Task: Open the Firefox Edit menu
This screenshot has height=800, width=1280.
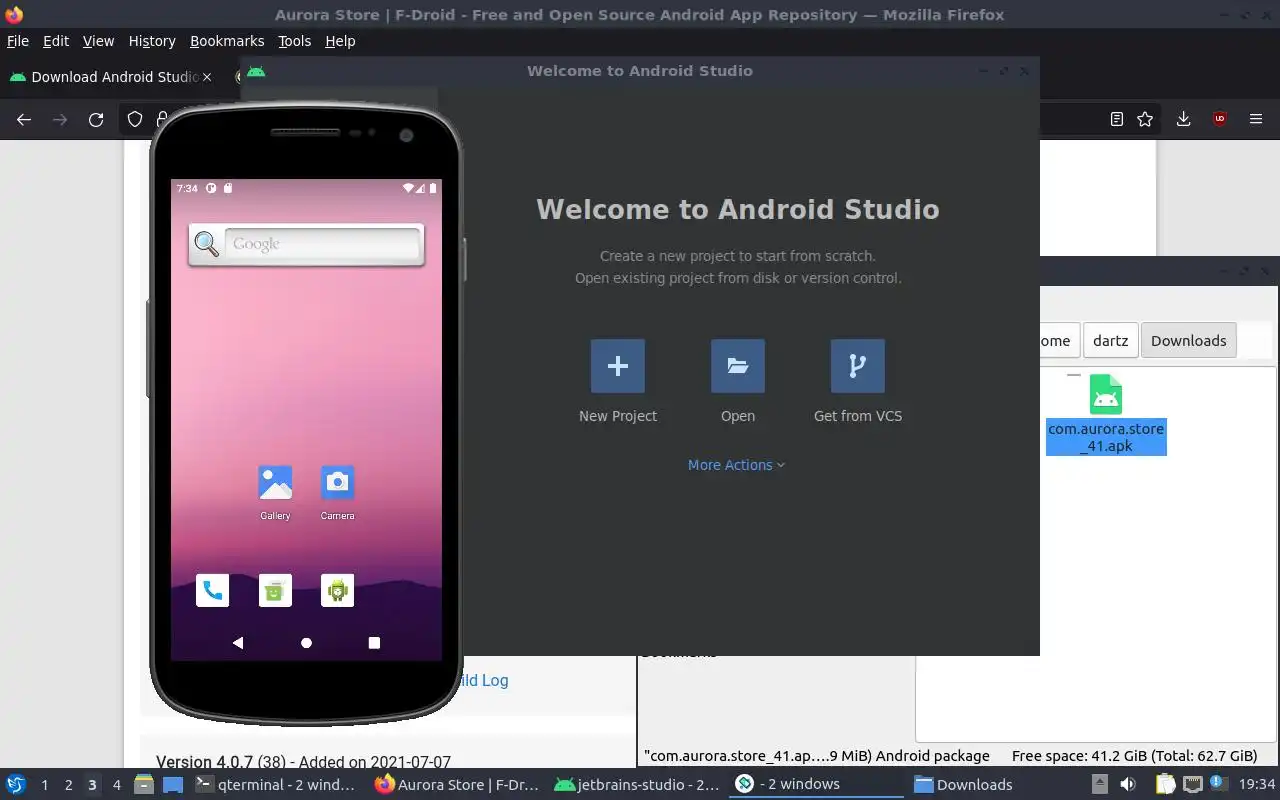Action: (x=56, y=41)
